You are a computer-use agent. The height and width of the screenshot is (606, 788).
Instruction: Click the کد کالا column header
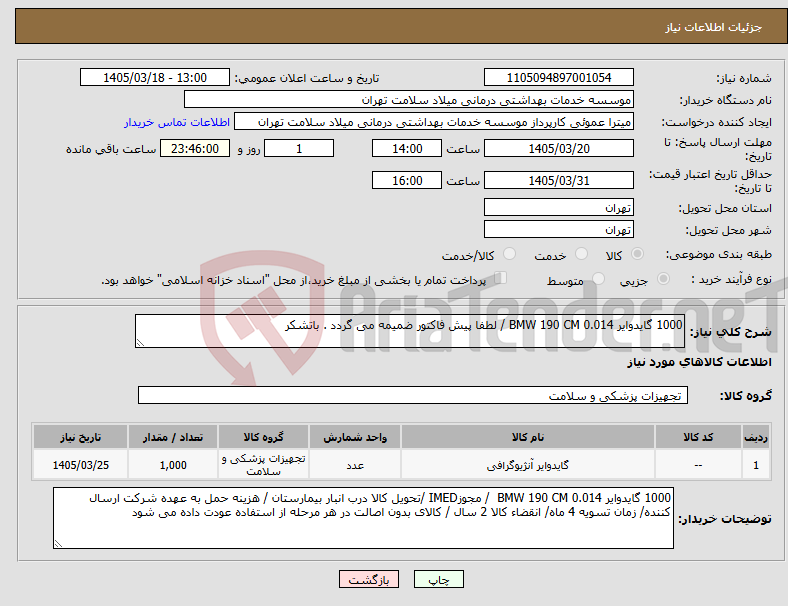coord(698,437)
